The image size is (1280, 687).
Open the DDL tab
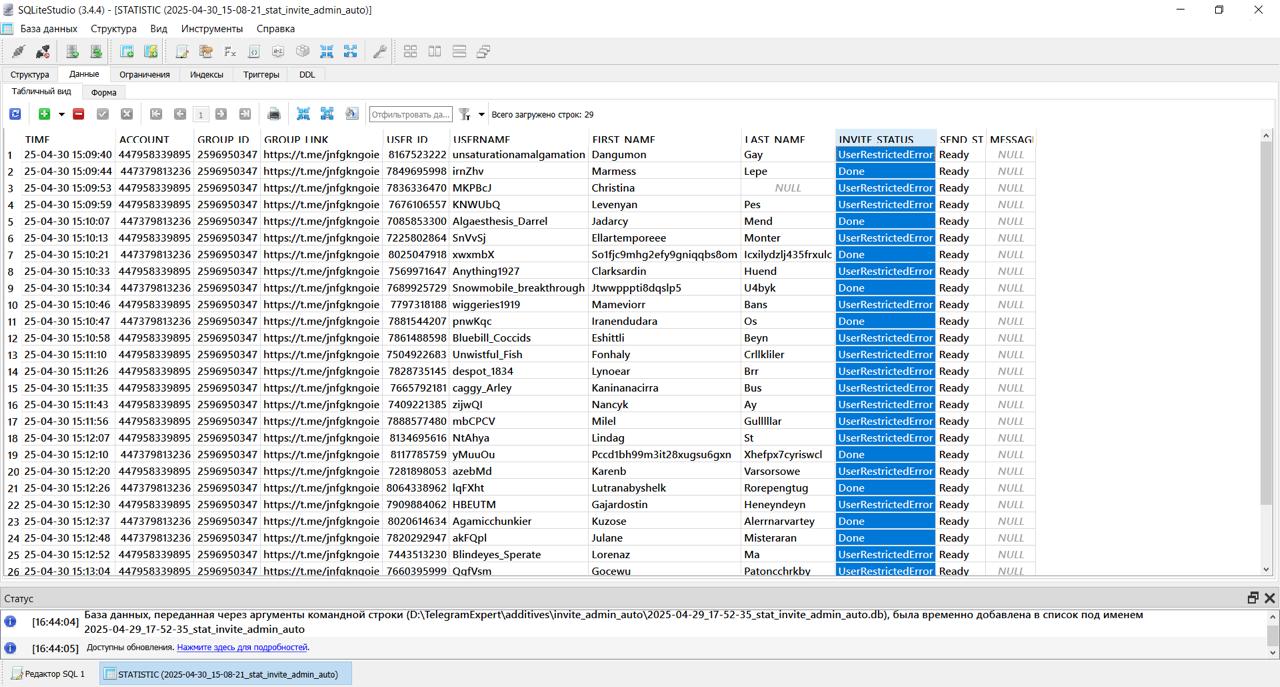click(307, 75)
